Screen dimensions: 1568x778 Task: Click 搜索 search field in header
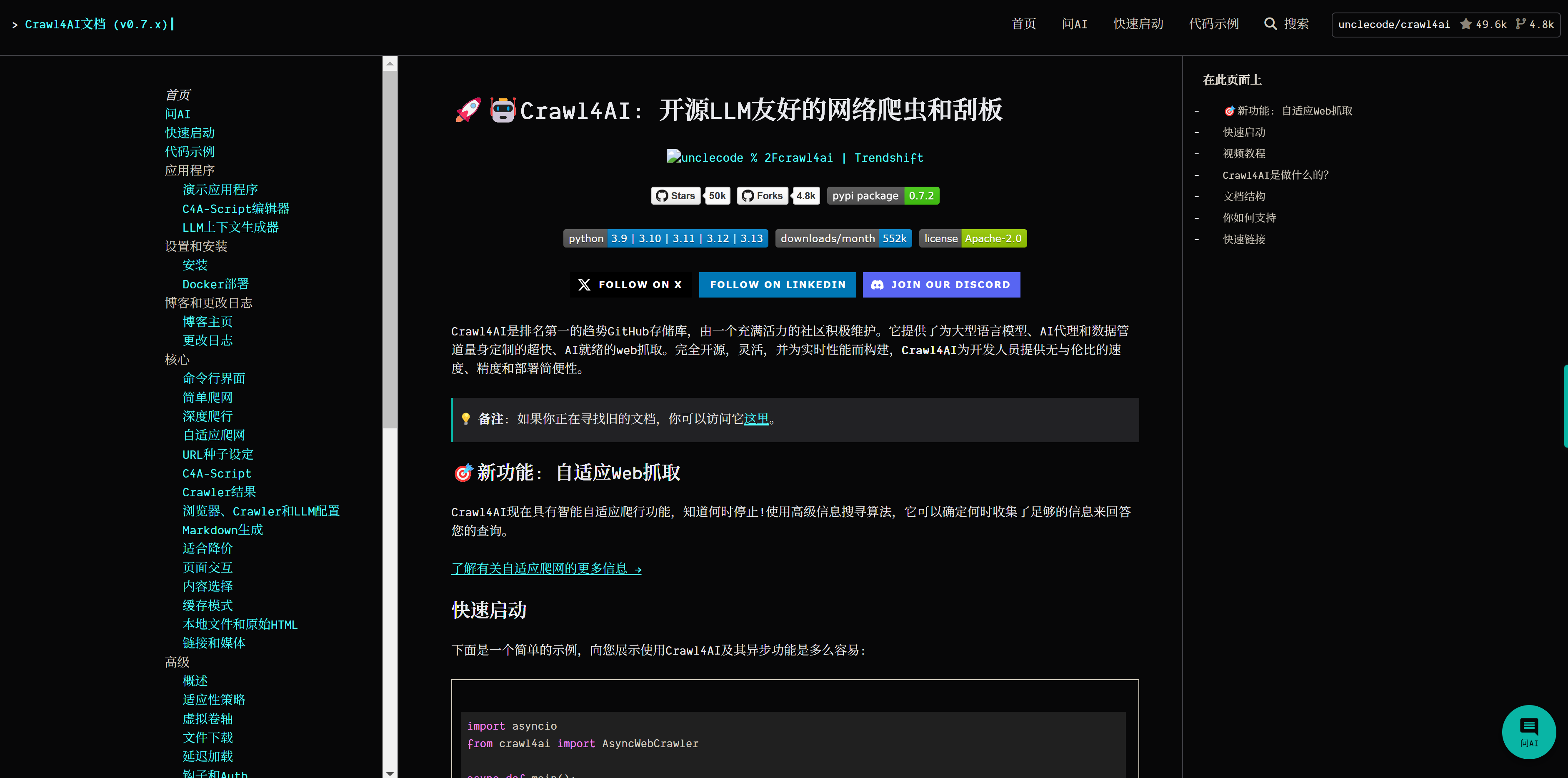click(1296, 24)
